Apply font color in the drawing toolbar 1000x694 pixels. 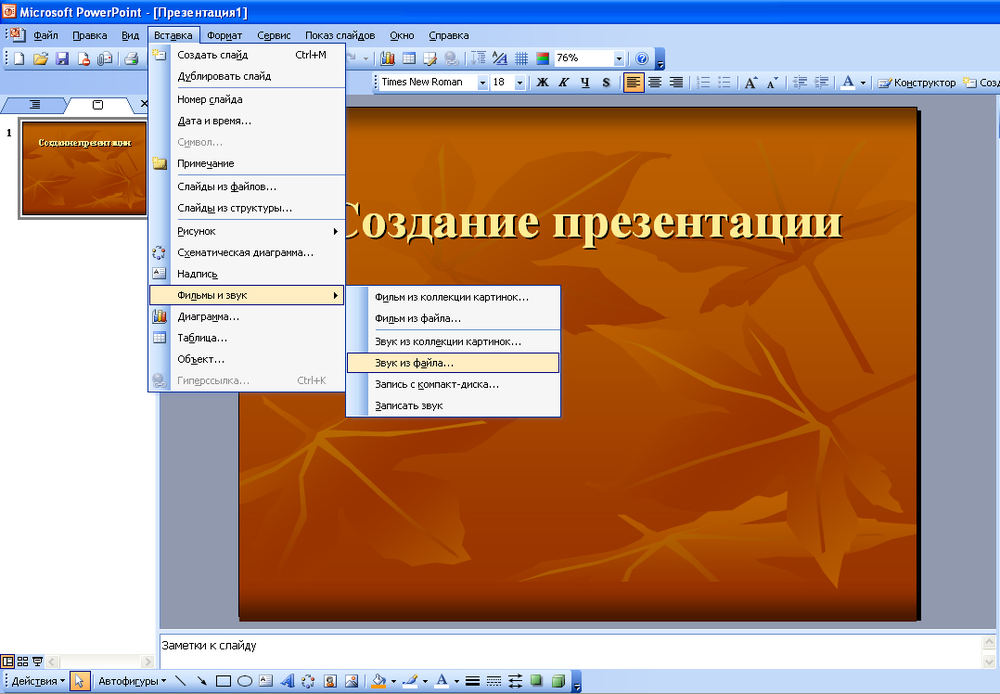pyautogui.click(x=441, y=681)
